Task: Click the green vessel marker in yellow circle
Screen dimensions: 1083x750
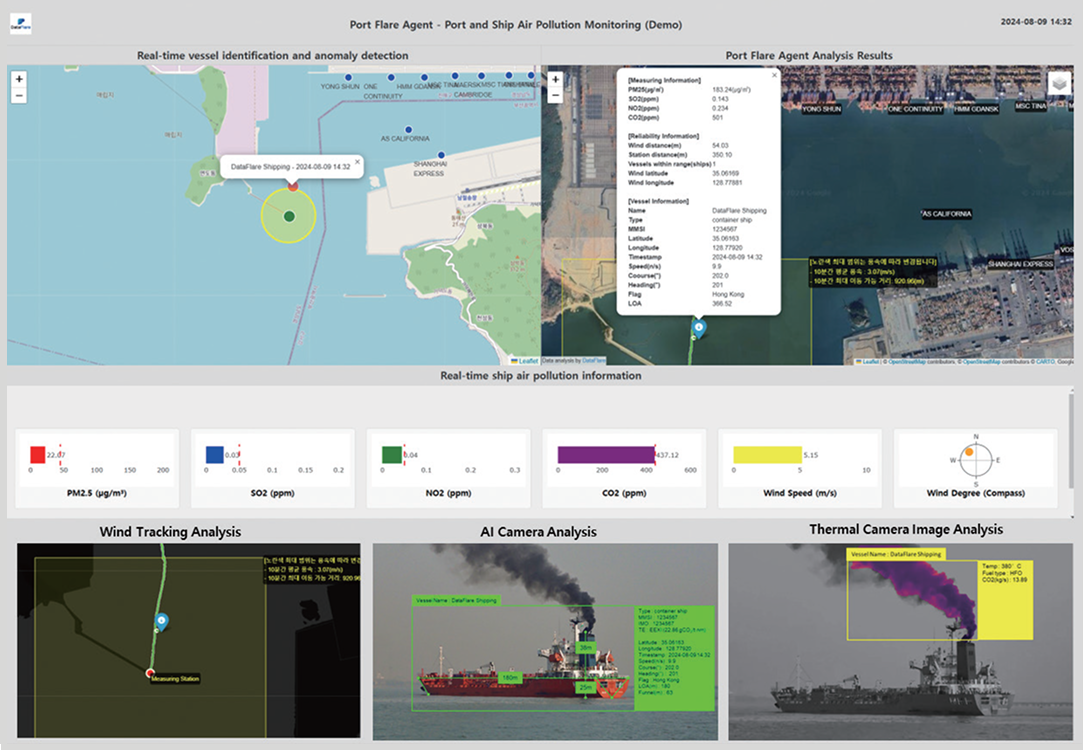Action: 289,216
